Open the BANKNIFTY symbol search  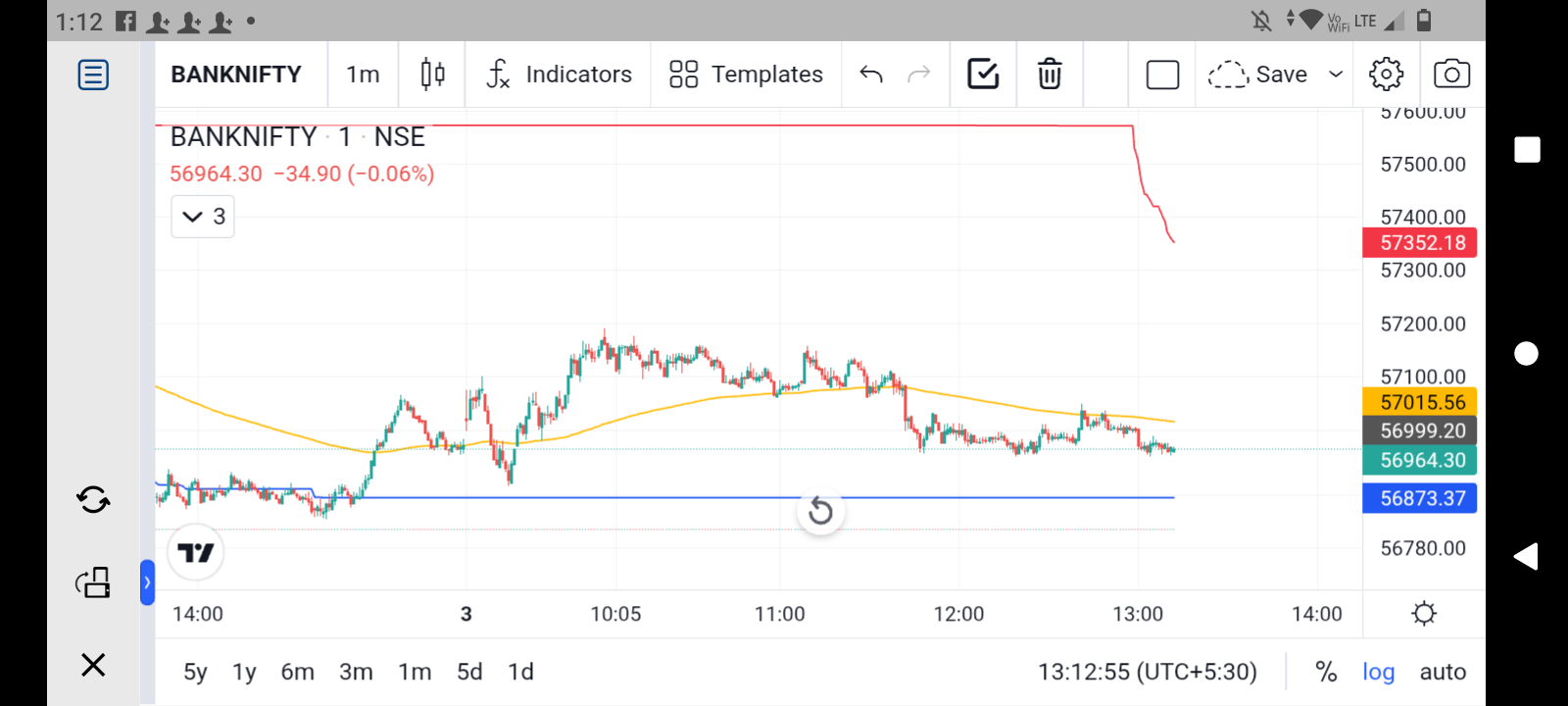coord(236,75)
